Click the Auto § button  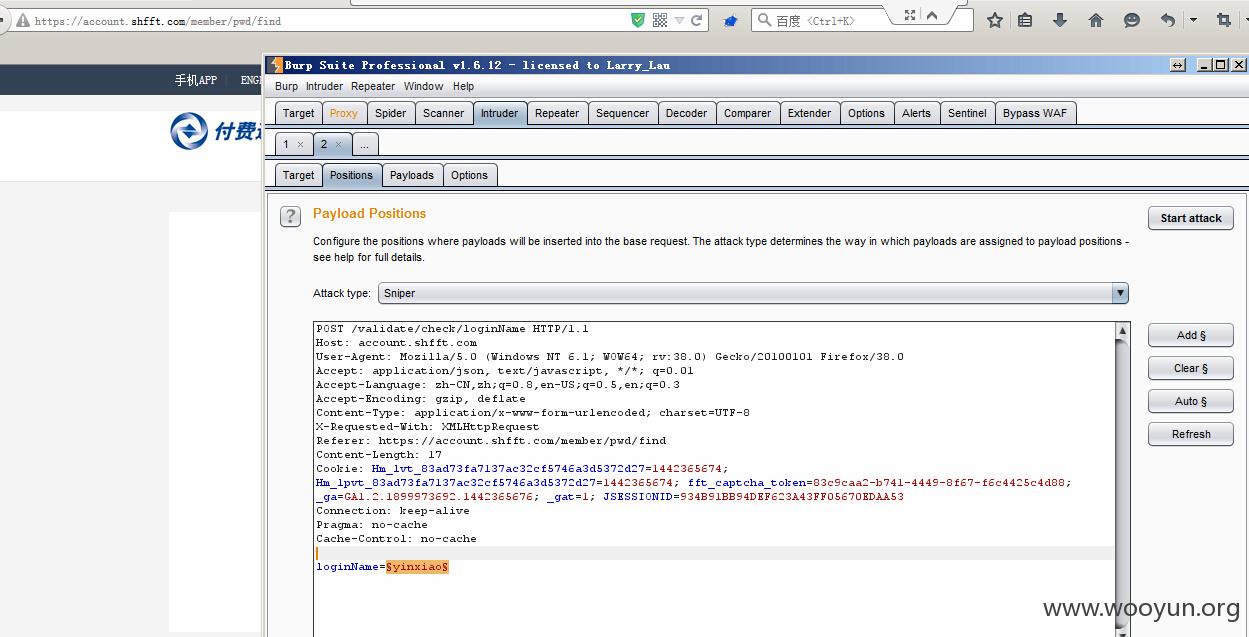[x=1191, y=401]
